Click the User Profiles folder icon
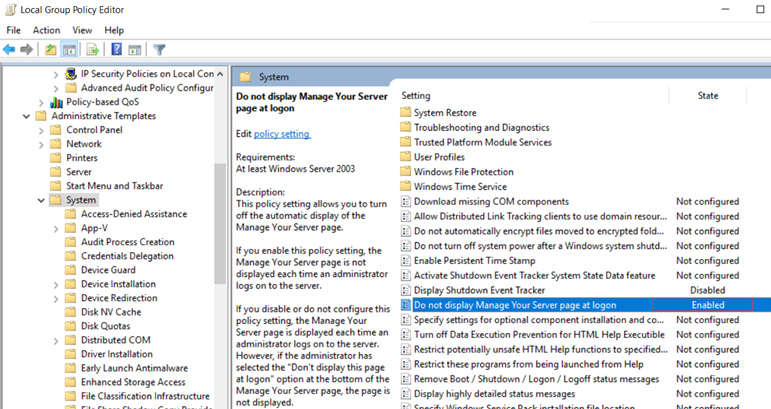 tap(405, 157)
